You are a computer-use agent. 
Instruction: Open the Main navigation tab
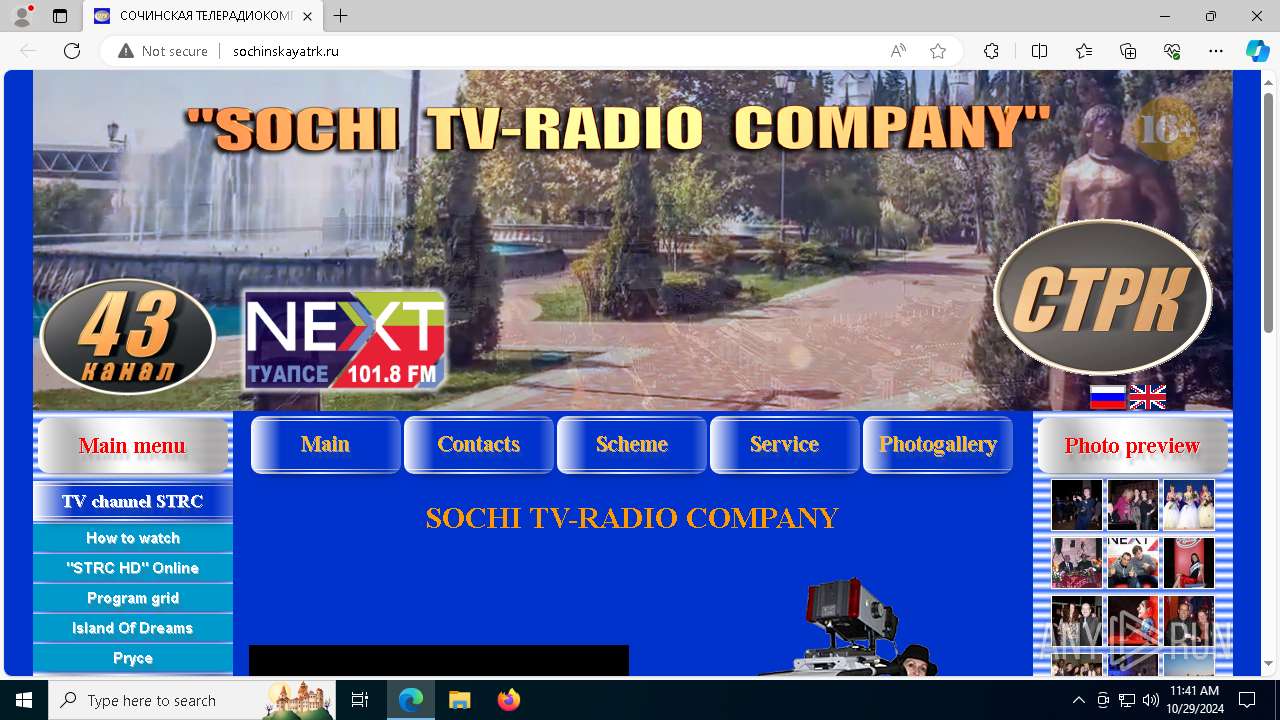tap(326, 444)
